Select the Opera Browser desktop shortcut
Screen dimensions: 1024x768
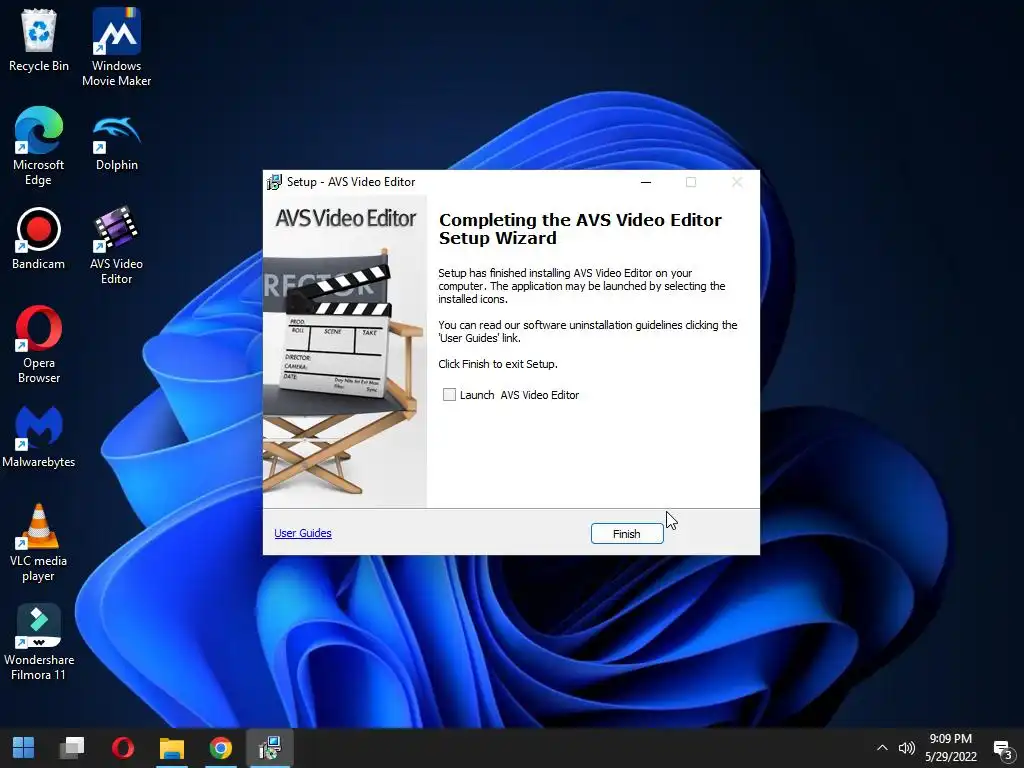[39, 345]
